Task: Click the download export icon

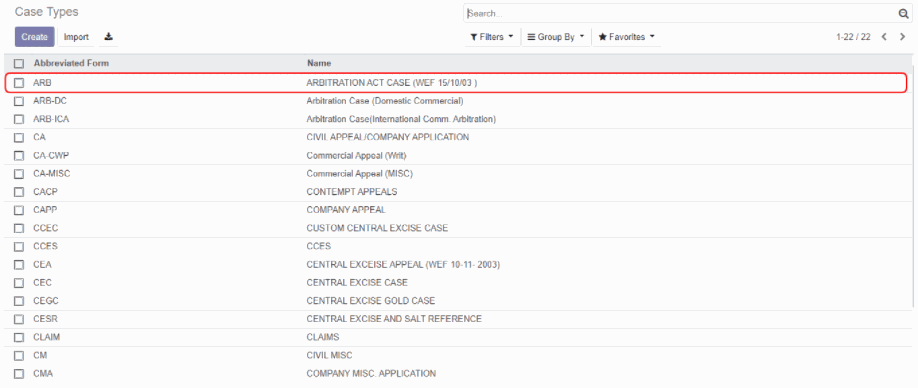Action: pos(108,36)
